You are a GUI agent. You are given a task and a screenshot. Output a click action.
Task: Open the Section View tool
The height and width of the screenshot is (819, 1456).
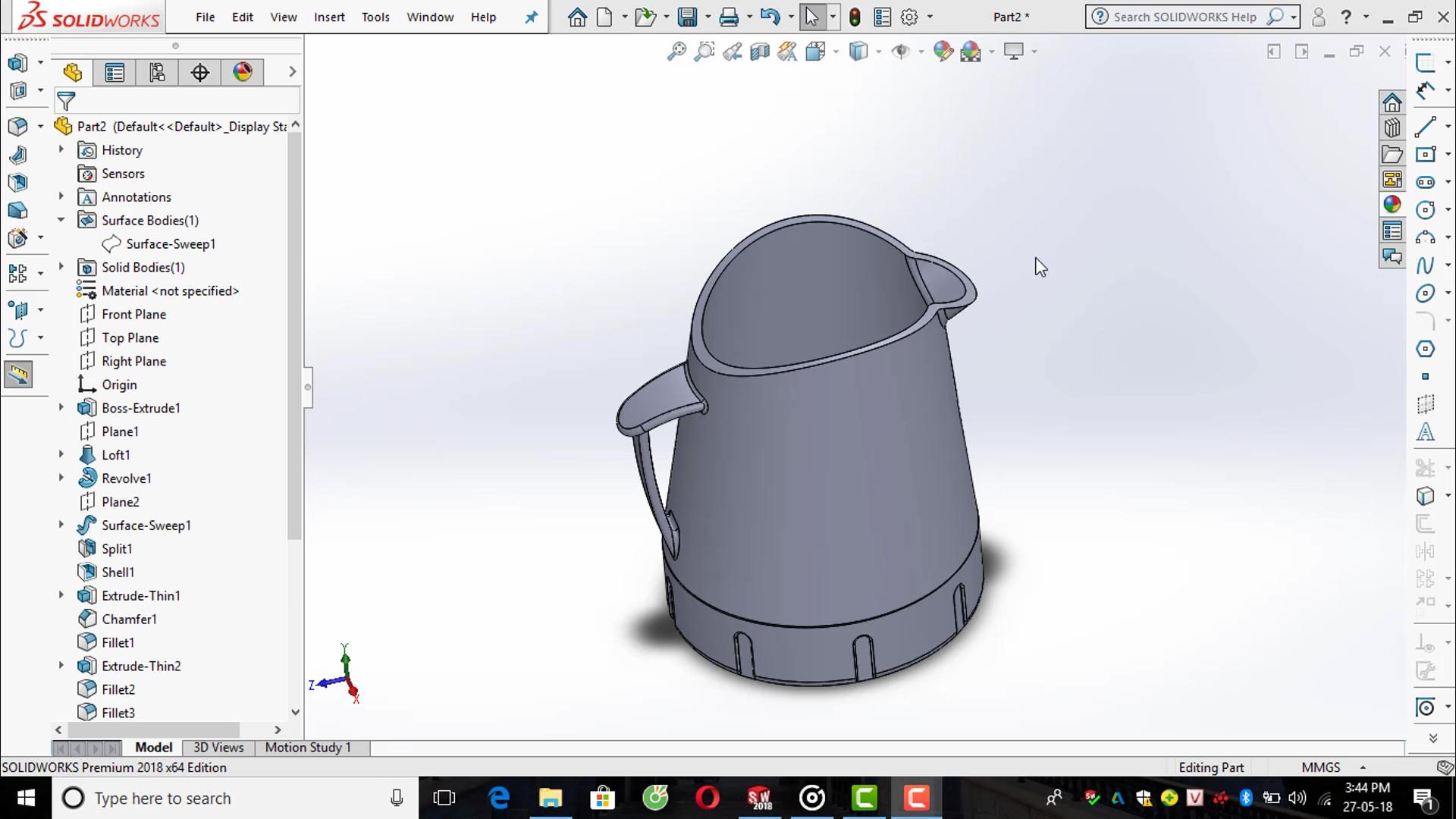point(759,52)
